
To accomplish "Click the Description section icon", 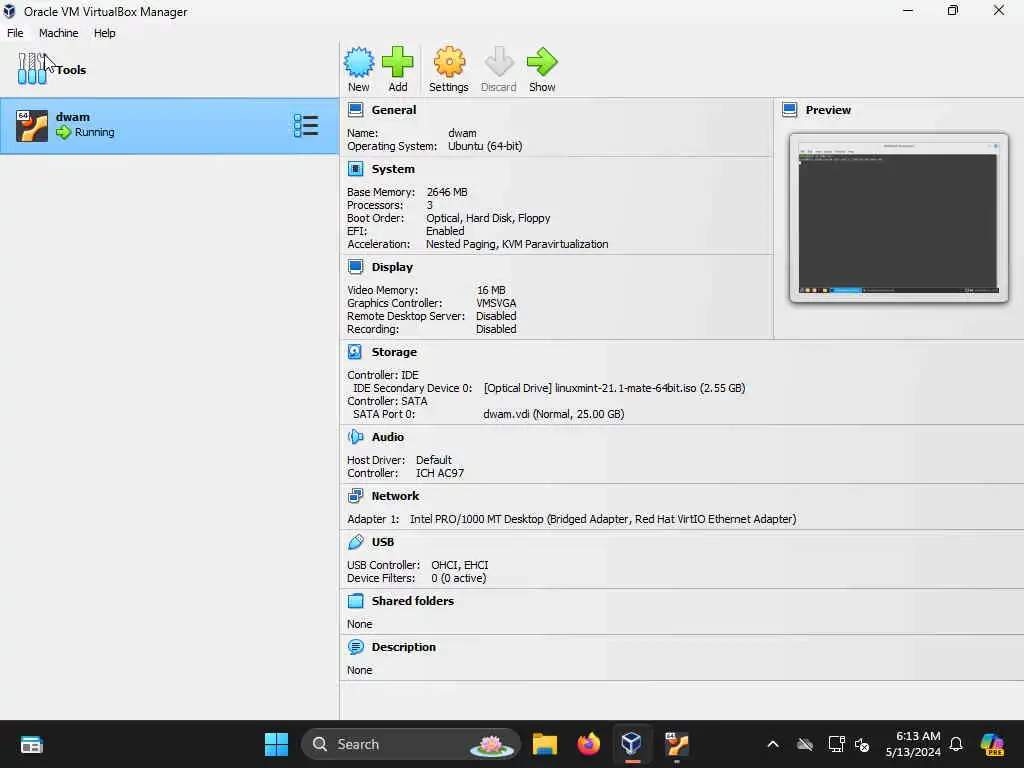I will [x=356, y=647].
